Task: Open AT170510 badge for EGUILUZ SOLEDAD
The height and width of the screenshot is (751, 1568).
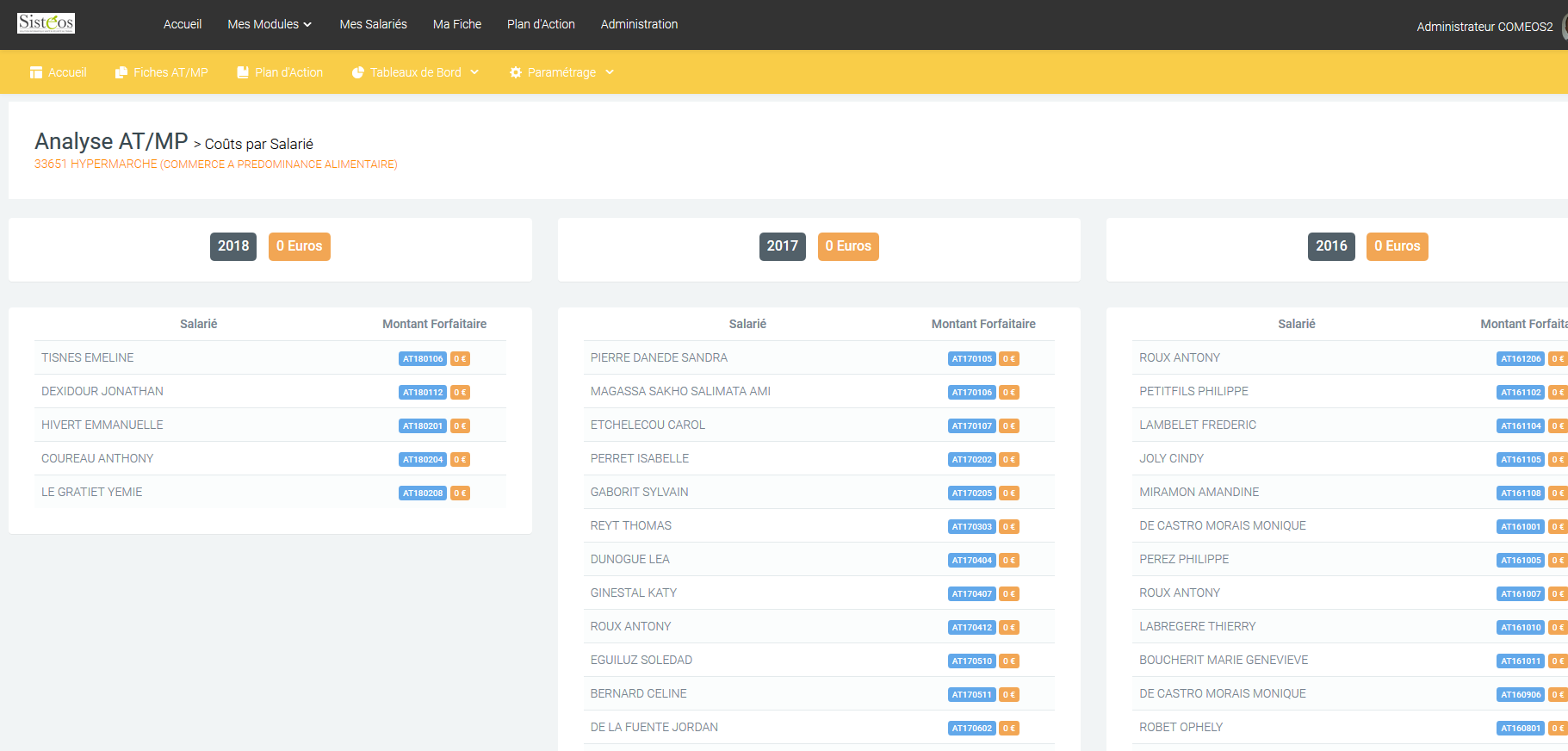Action: 972,661
